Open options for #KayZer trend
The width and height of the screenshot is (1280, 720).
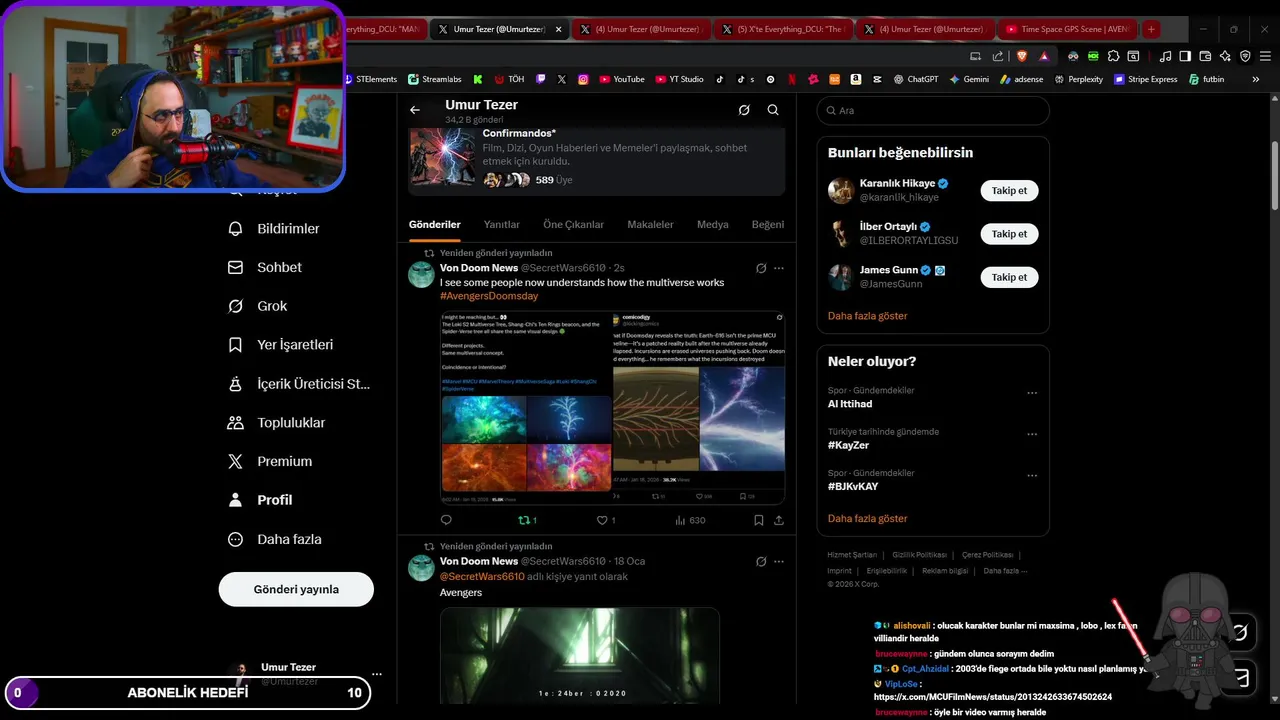[x=1032, y=435]
